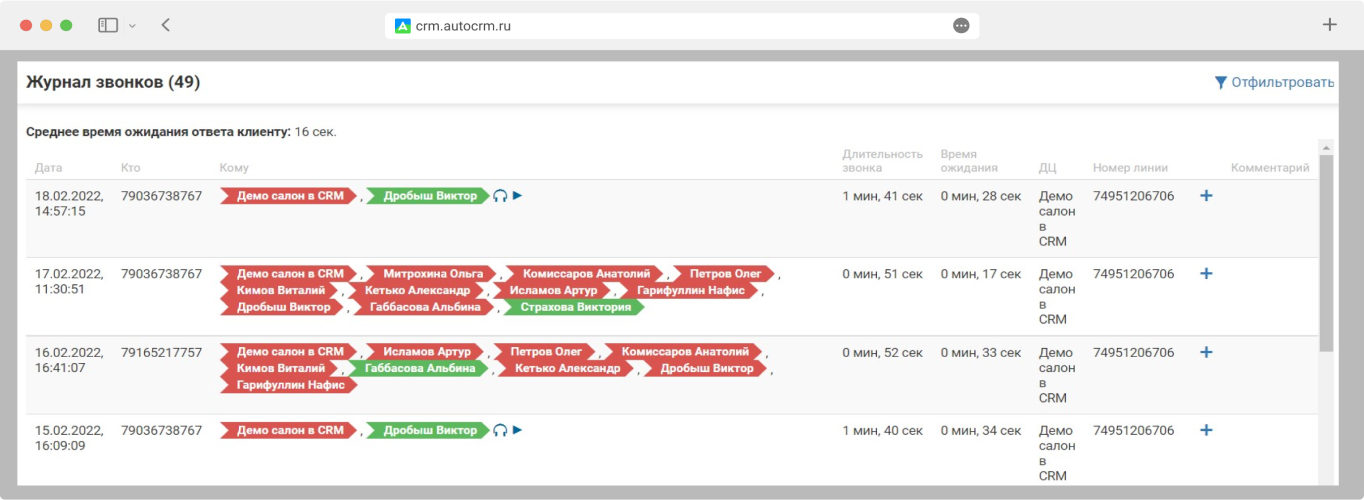Expand the sidebar dropdown chevron
Screen dimensions: 1364x500
tap(132, 26)
